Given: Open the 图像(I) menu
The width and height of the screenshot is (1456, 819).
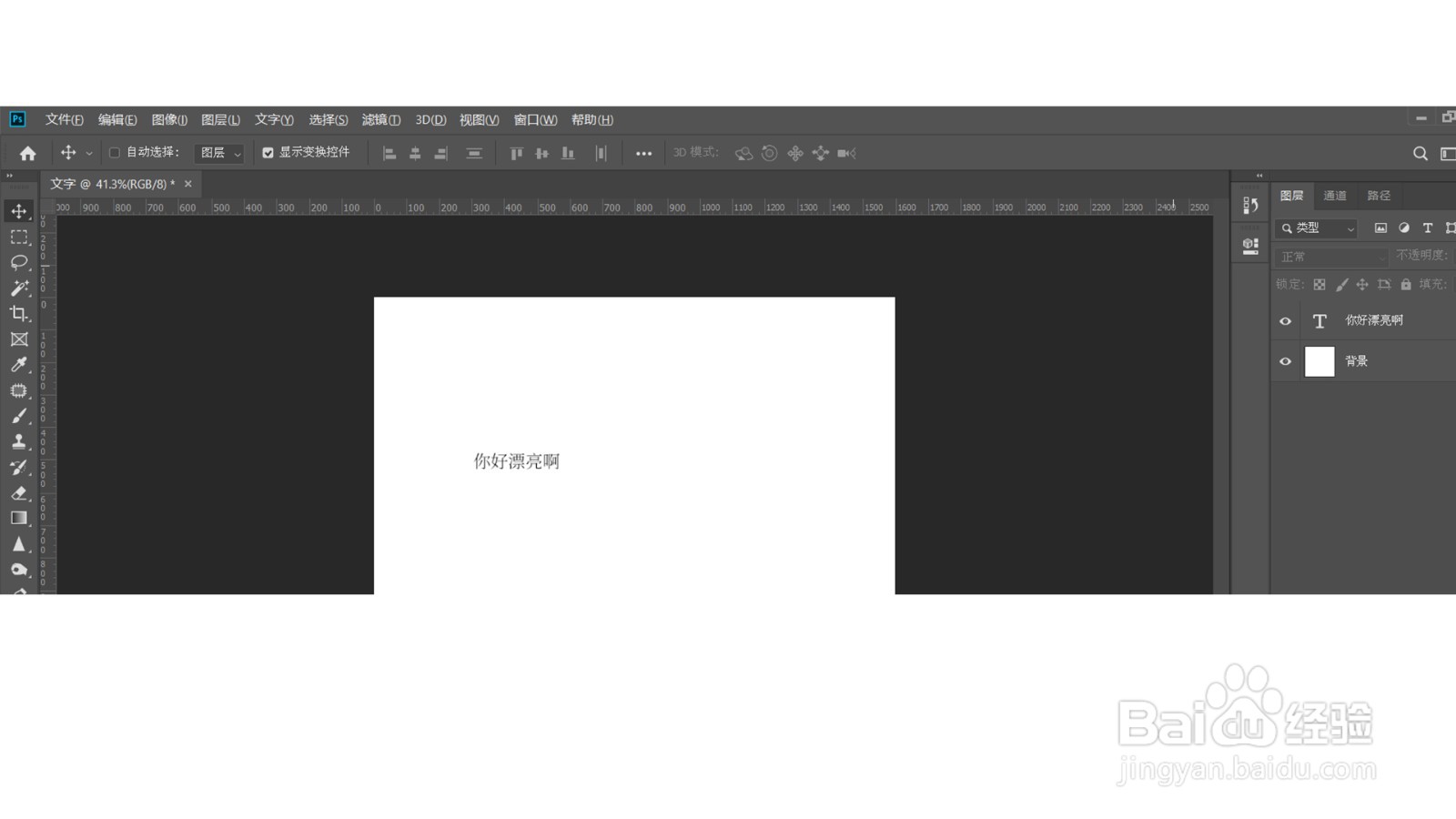Looking at the screenshot, I should click(x=169, y=120).
